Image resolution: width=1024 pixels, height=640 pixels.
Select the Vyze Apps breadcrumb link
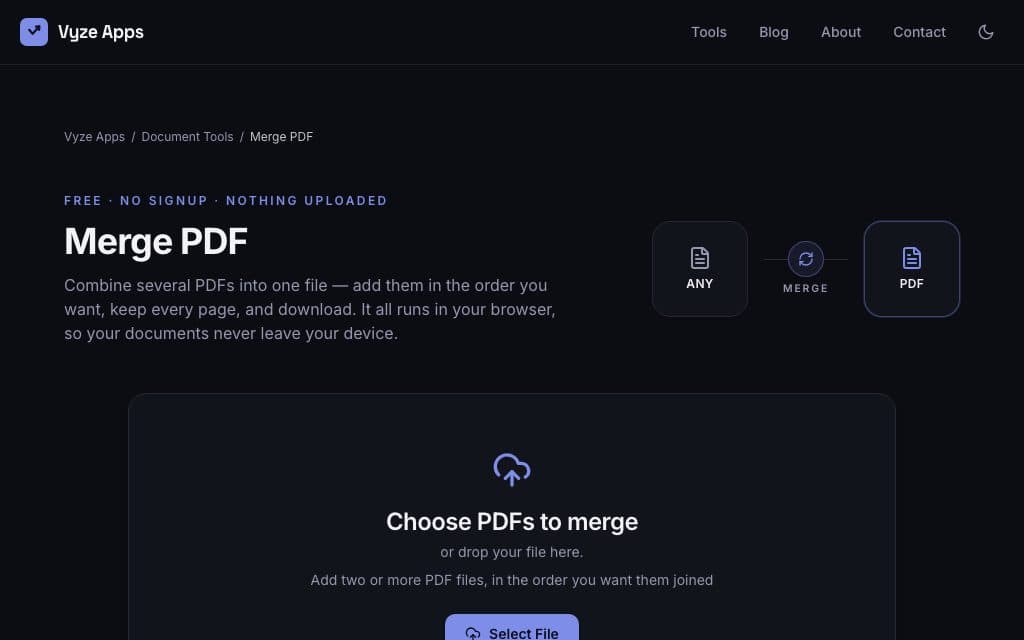[x=94, y=136]
